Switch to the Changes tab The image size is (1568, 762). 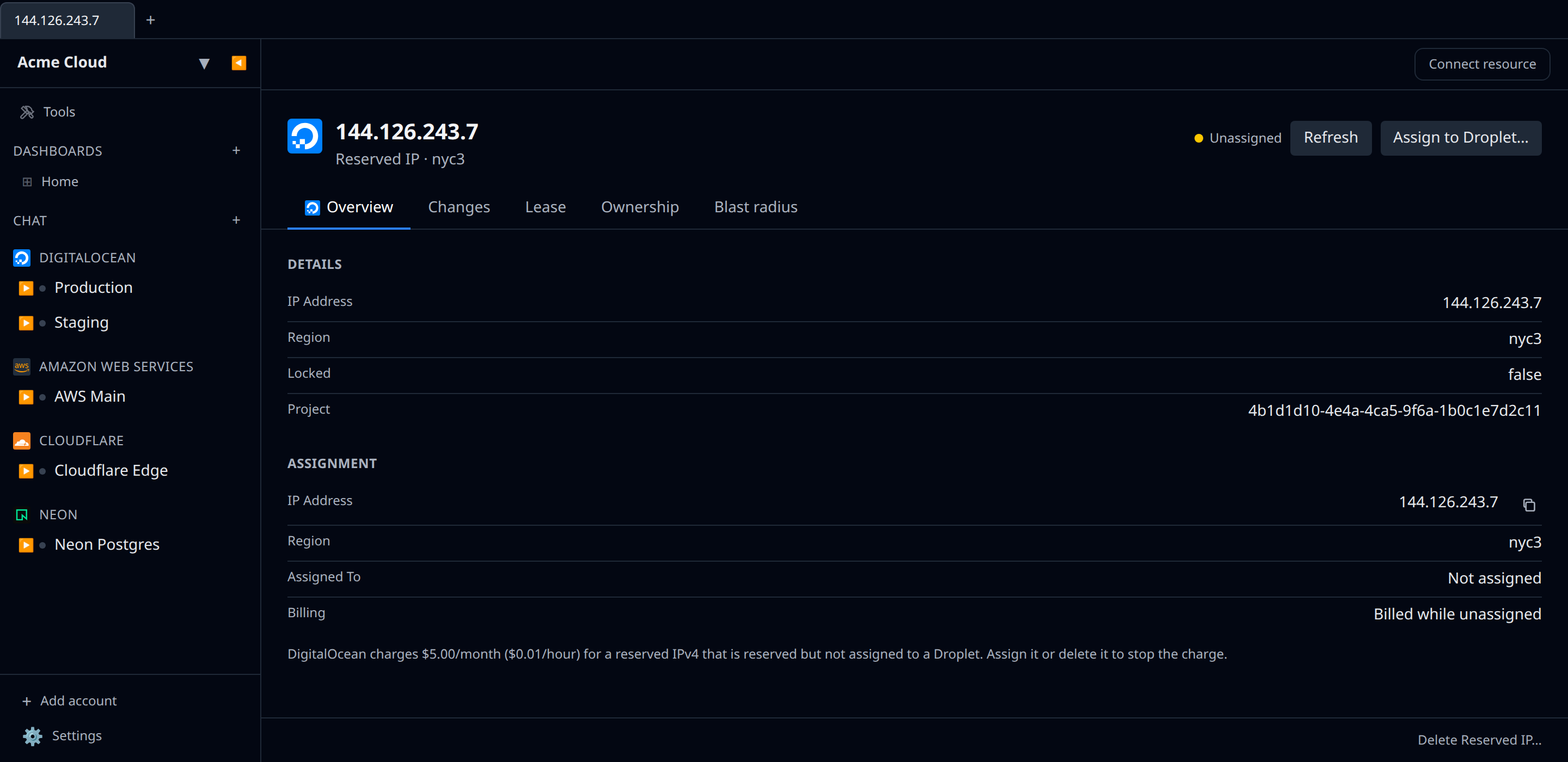(458, 207)
